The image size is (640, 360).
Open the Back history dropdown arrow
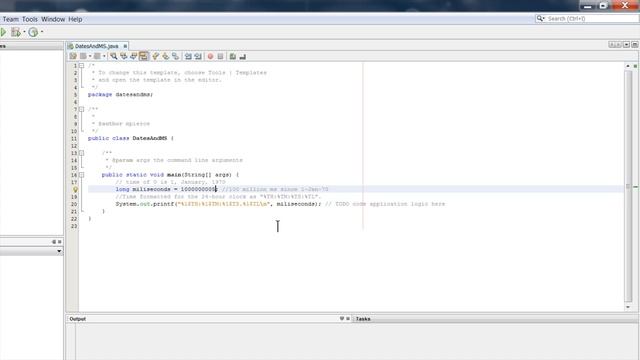pyautogui.click(x=90, y=56)
